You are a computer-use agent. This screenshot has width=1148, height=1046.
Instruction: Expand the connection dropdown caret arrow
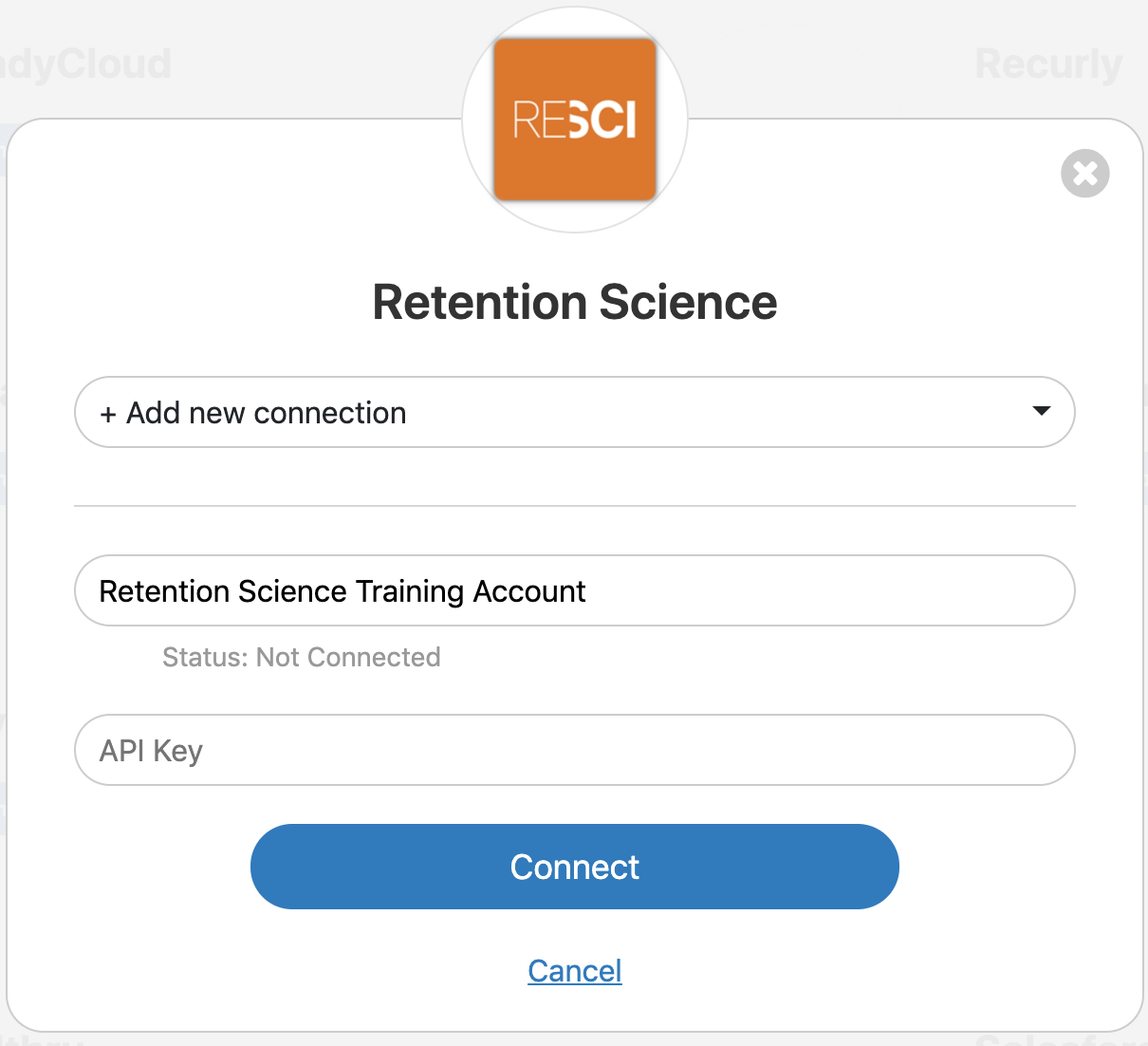click(x=1041, y=411)
